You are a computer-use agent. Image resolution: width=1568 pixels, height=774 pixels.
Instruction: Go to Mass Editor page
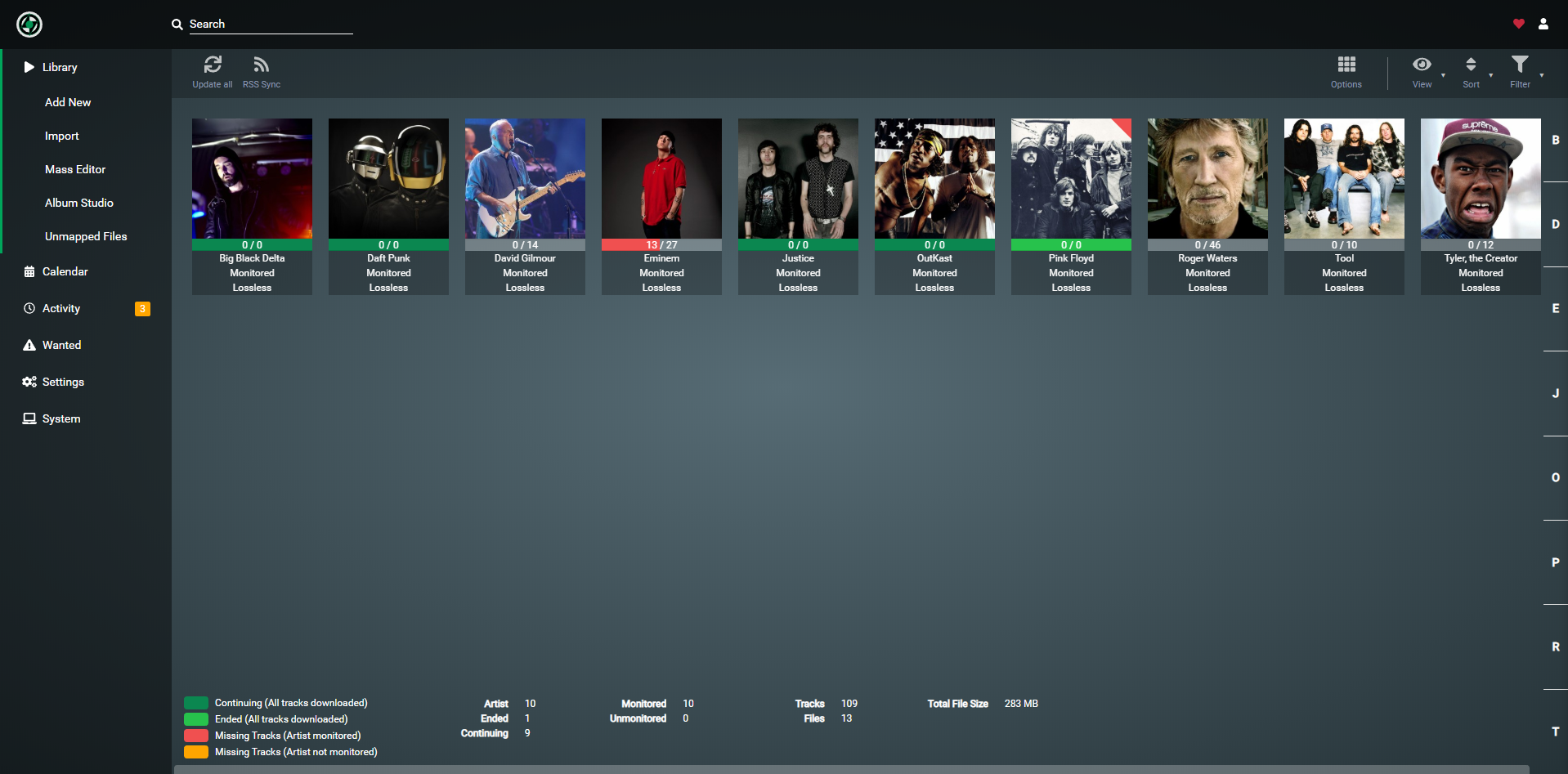point(75,169)
